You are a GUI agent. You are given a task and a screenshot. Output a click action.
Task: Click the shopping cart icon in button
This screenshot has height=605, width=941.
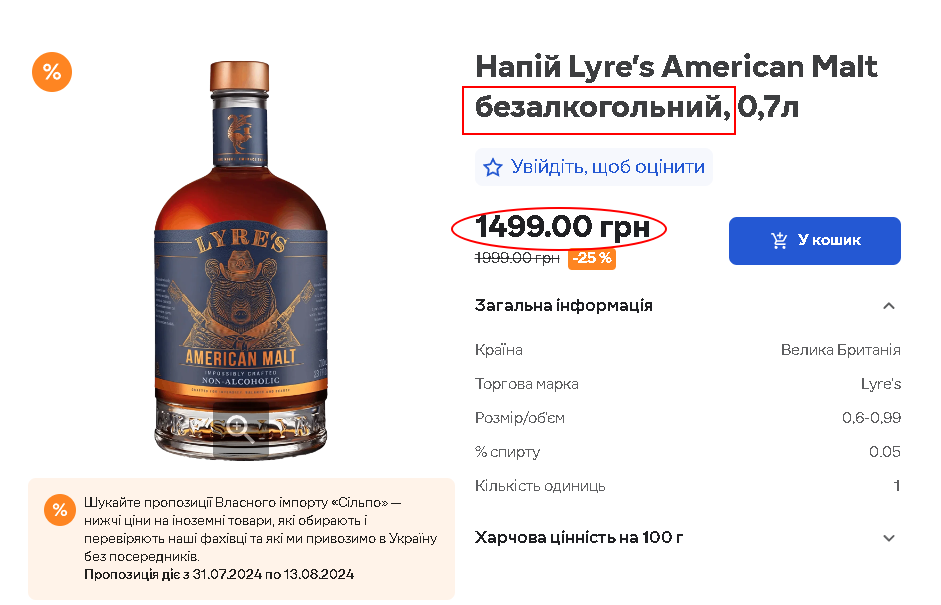779,241
